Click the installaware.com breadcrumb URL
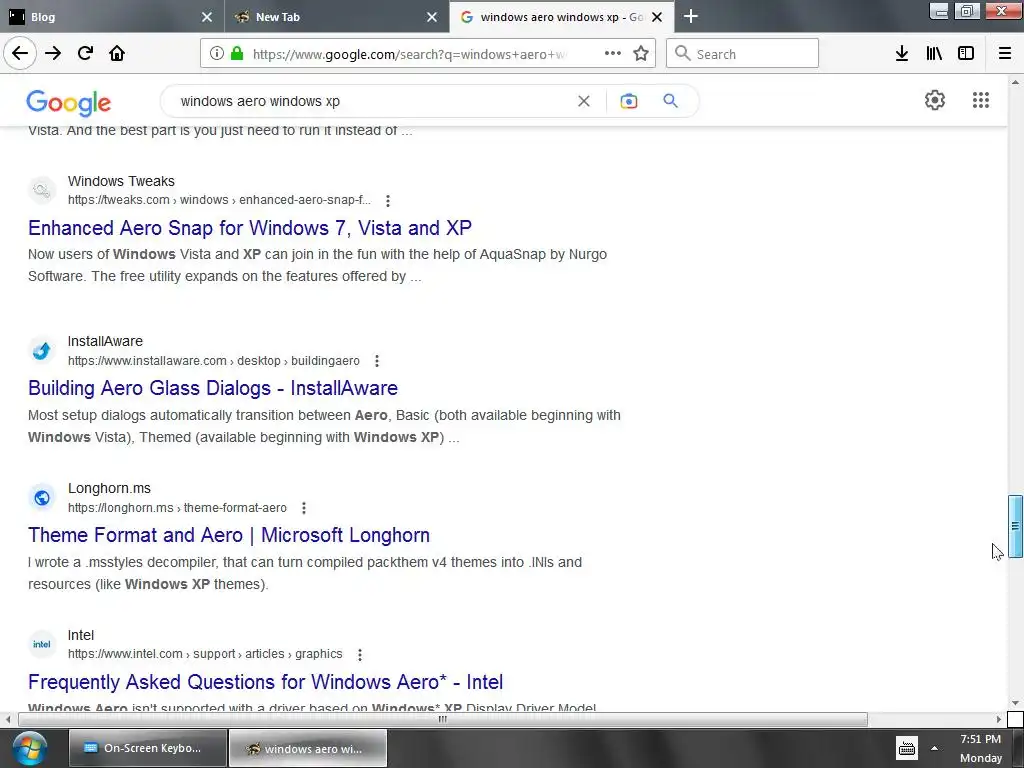The width and height of the screenshot is (1024, 768). 214,360
